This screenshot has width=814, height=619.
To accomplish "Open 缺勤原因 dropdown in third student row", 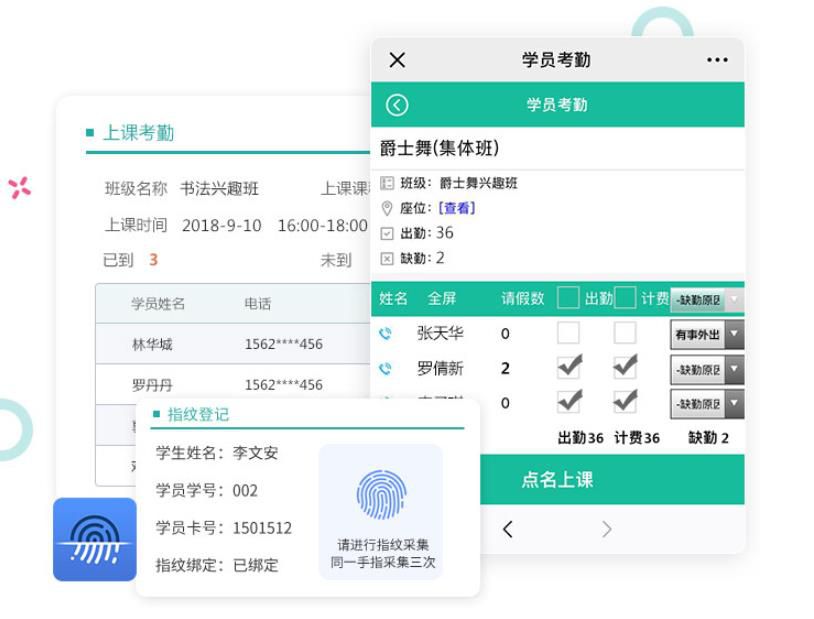I will coord(707,404).
